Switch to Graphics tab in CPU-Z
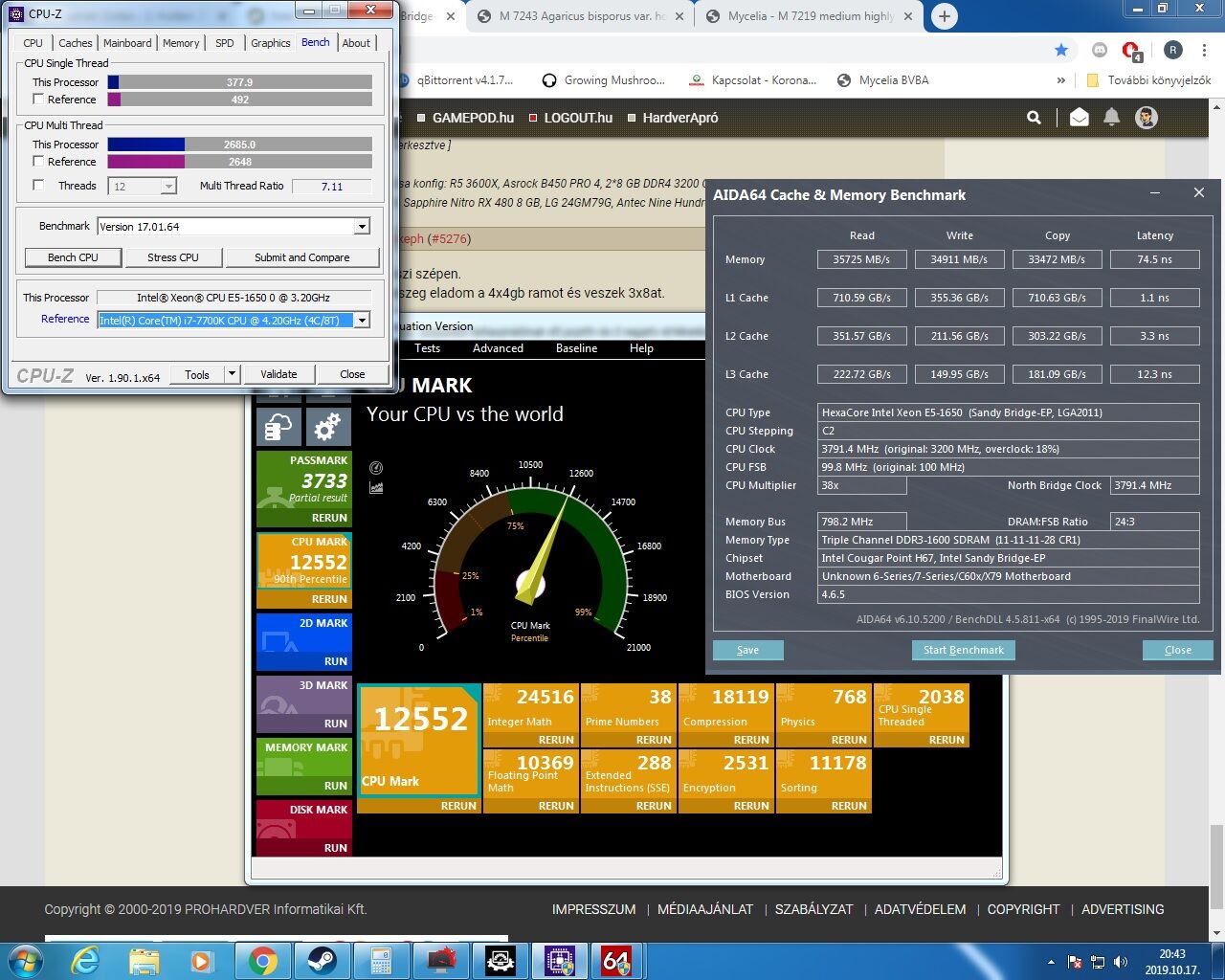The width and height of the screenshot is (1225, 980). click(270, 43)
